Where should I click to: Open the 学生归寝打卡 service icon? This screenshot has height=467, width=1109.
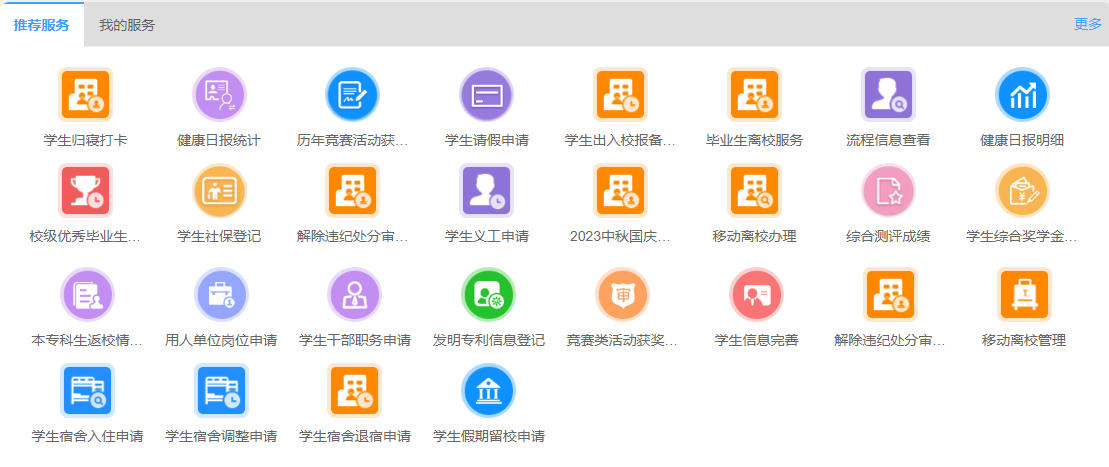85,95
